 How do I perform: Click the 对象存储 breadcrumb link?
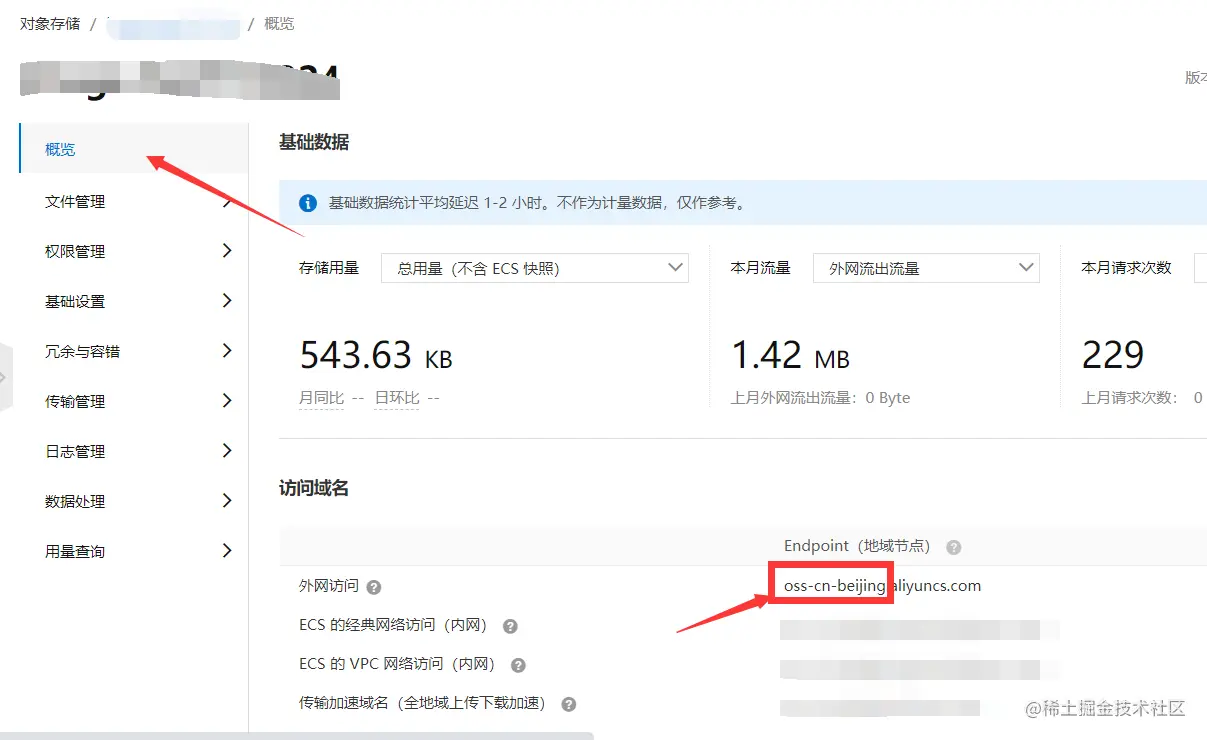(x=50, y=23)
